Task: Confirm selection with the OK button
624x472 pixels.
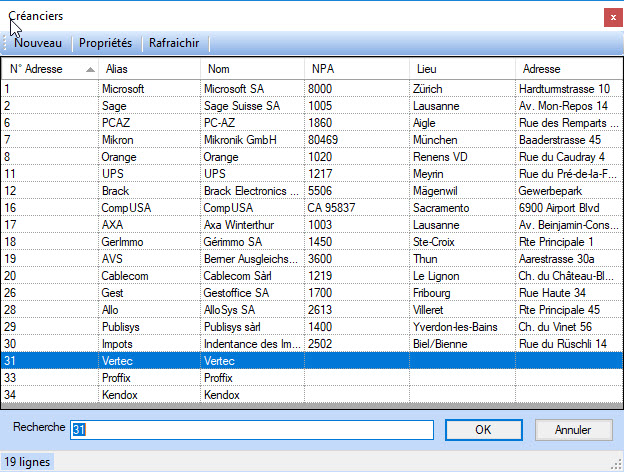Action: (x=484, y=430)
